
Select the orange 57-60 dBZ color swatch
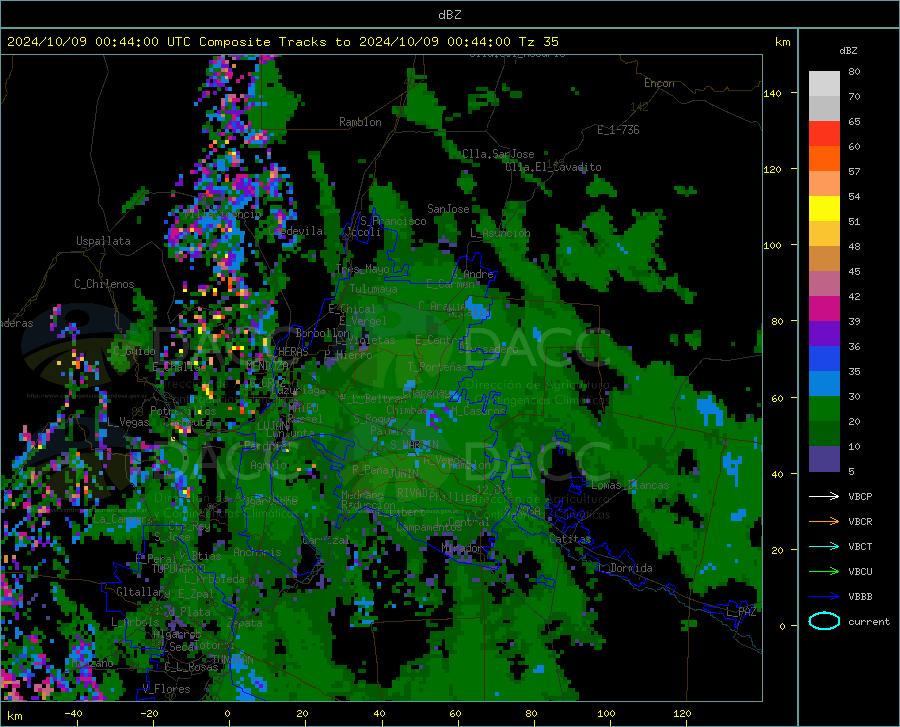click(824, 159)
